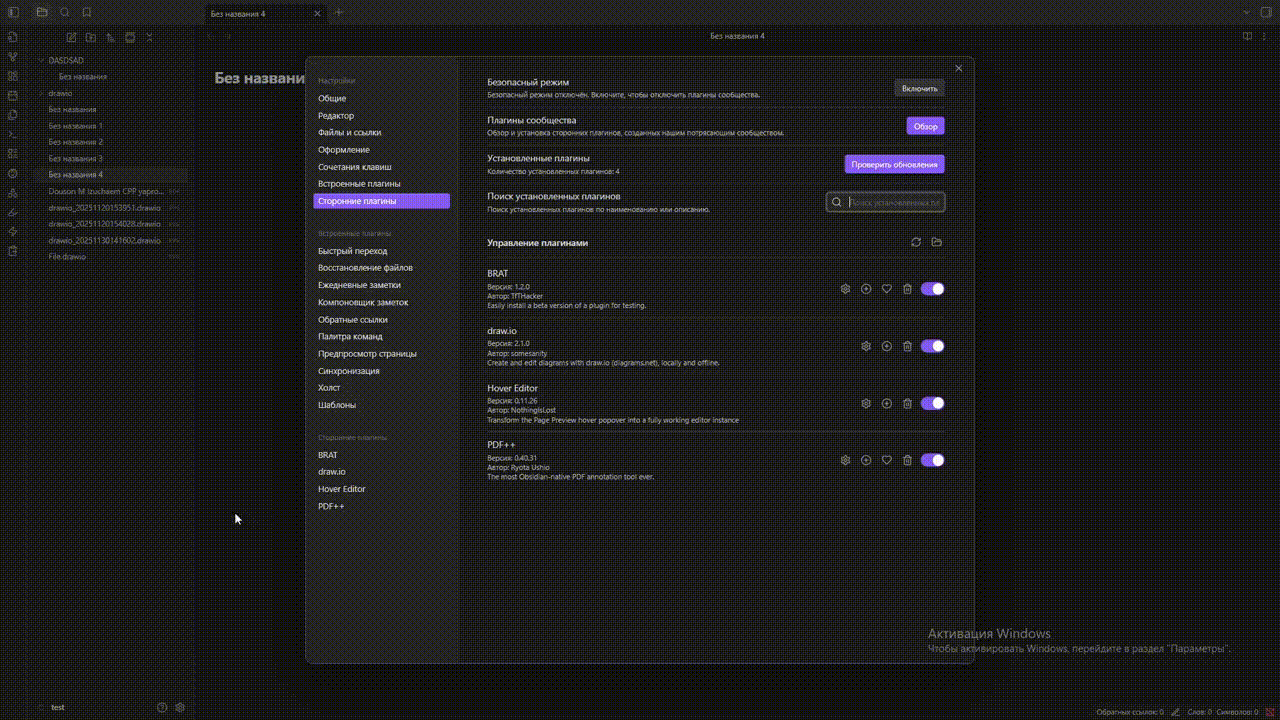This screenshot has height=720, width=1280.
Task: Open the Редактор settings tab
Action: [x=336, y=116]
